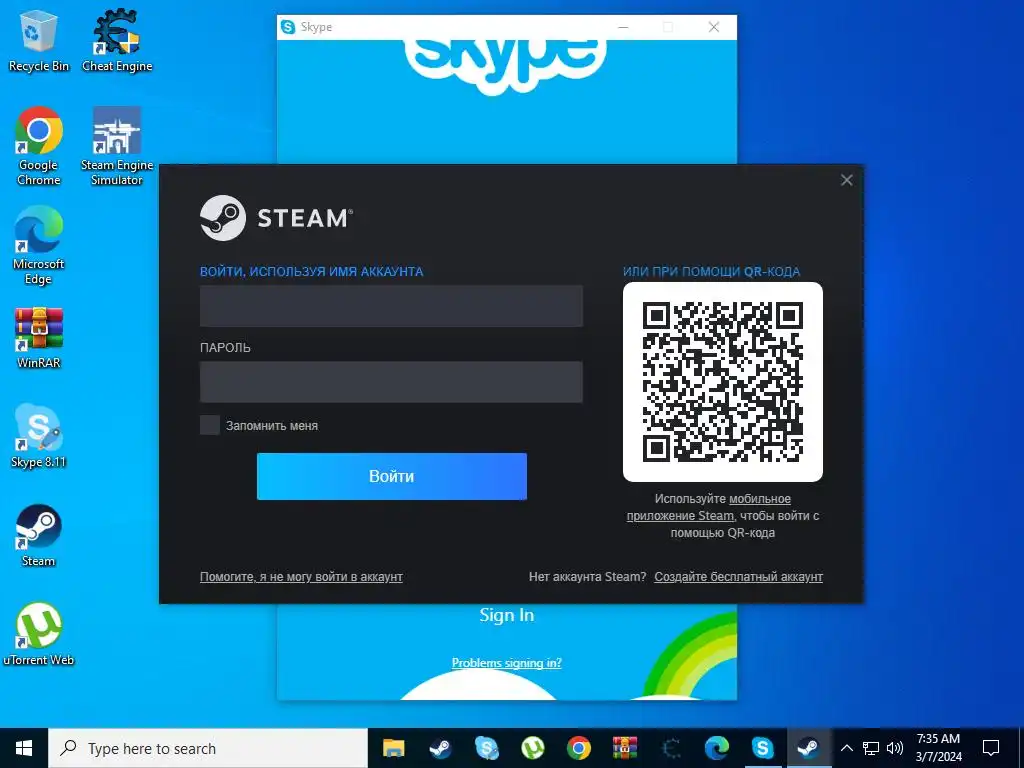The width and height of the screenshot is (1024, 768).
Task: Click the Steam logo in login dialog
Action: pyautogui.click(x=277, y=218)
